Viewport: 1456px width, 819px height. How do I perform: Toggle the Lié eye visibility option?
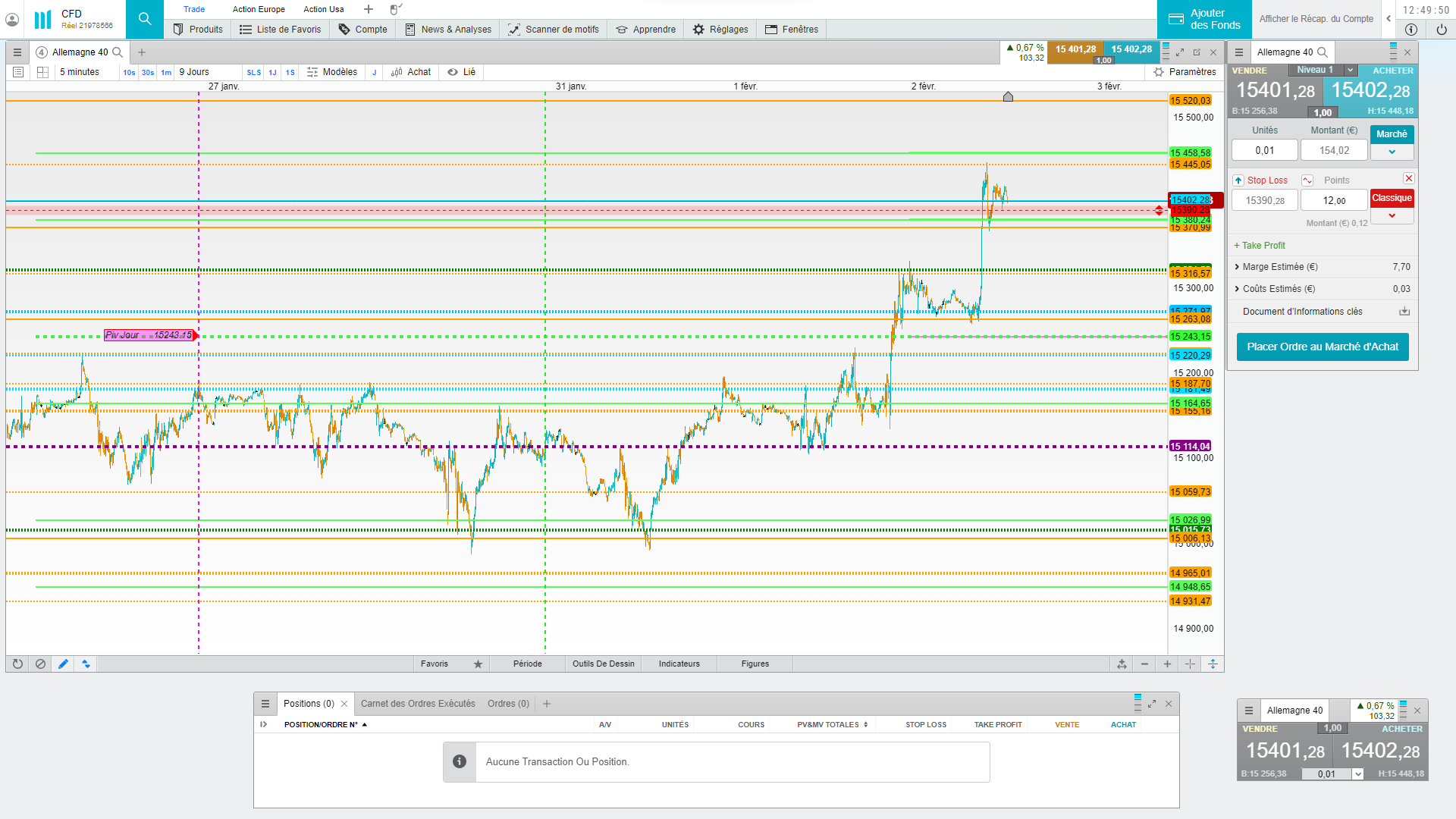[x=453, y=72]
